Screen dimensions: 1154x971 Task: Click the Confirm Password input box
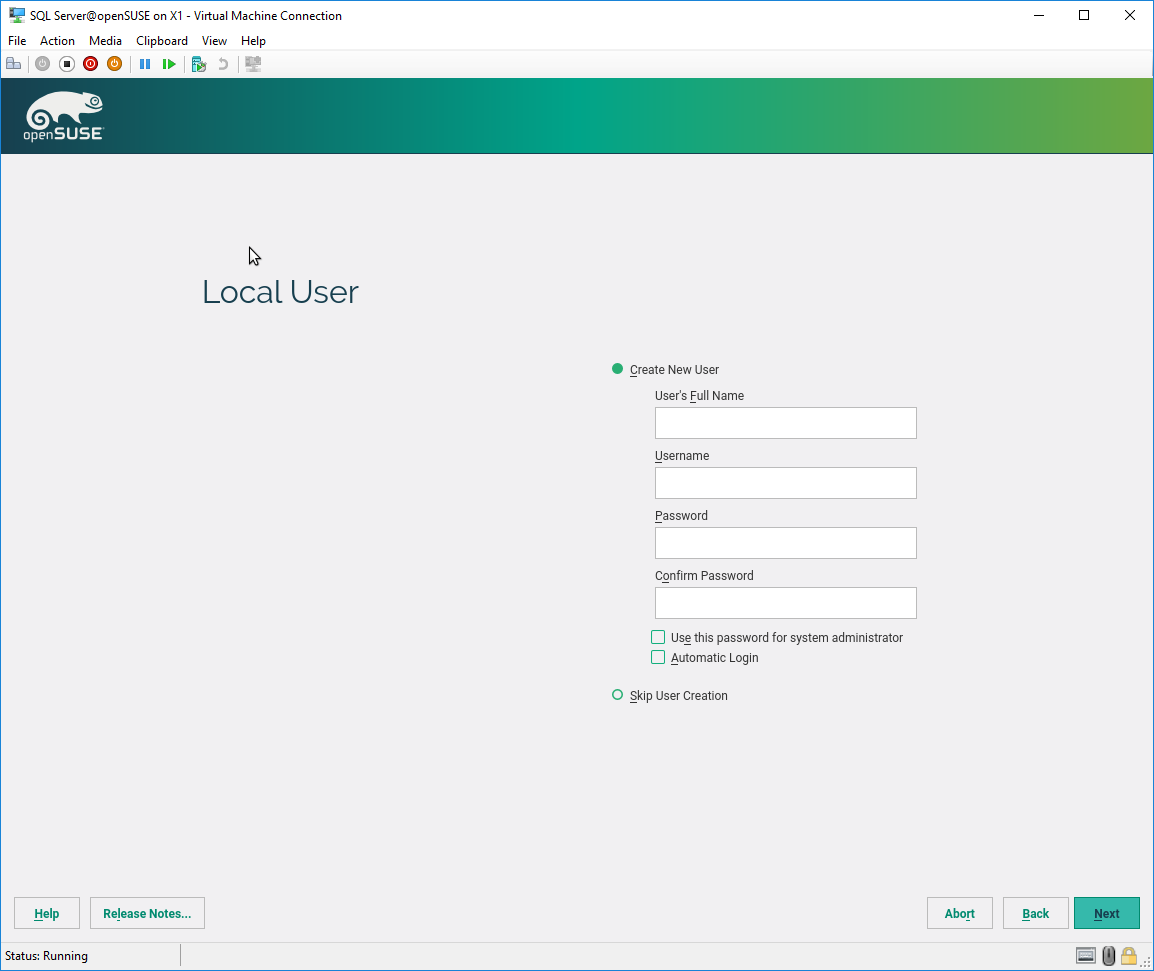[786, 603]
